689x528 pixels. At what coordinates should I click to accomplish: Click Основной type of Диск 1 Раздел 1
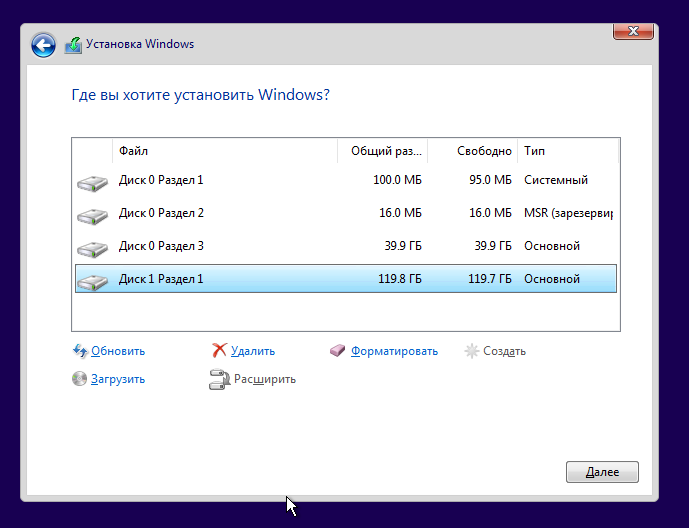point(552,279)
